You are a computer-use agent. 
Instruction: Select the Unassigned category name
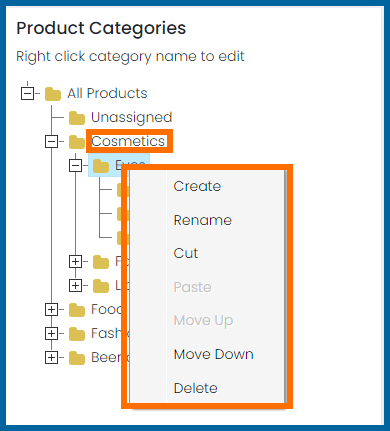132,117
